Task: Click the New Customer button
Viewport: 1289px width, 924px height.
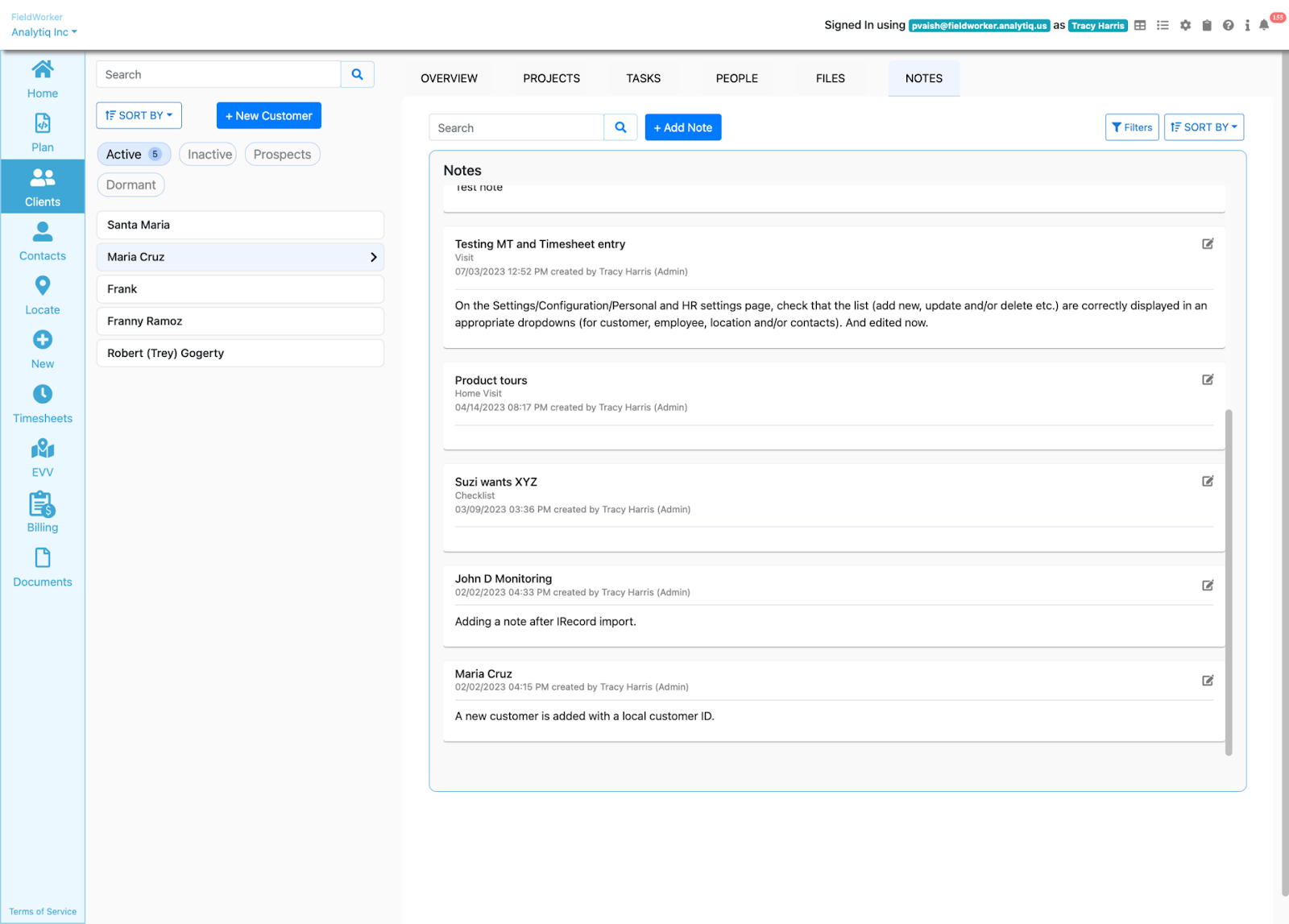Action: 268,115
